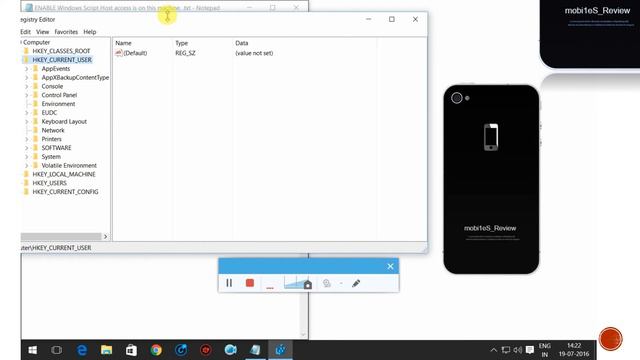This screenshot has height=360, width=640.
Task: Toggle the webcam icon in recorder toolbar
Action: (327, 283)
